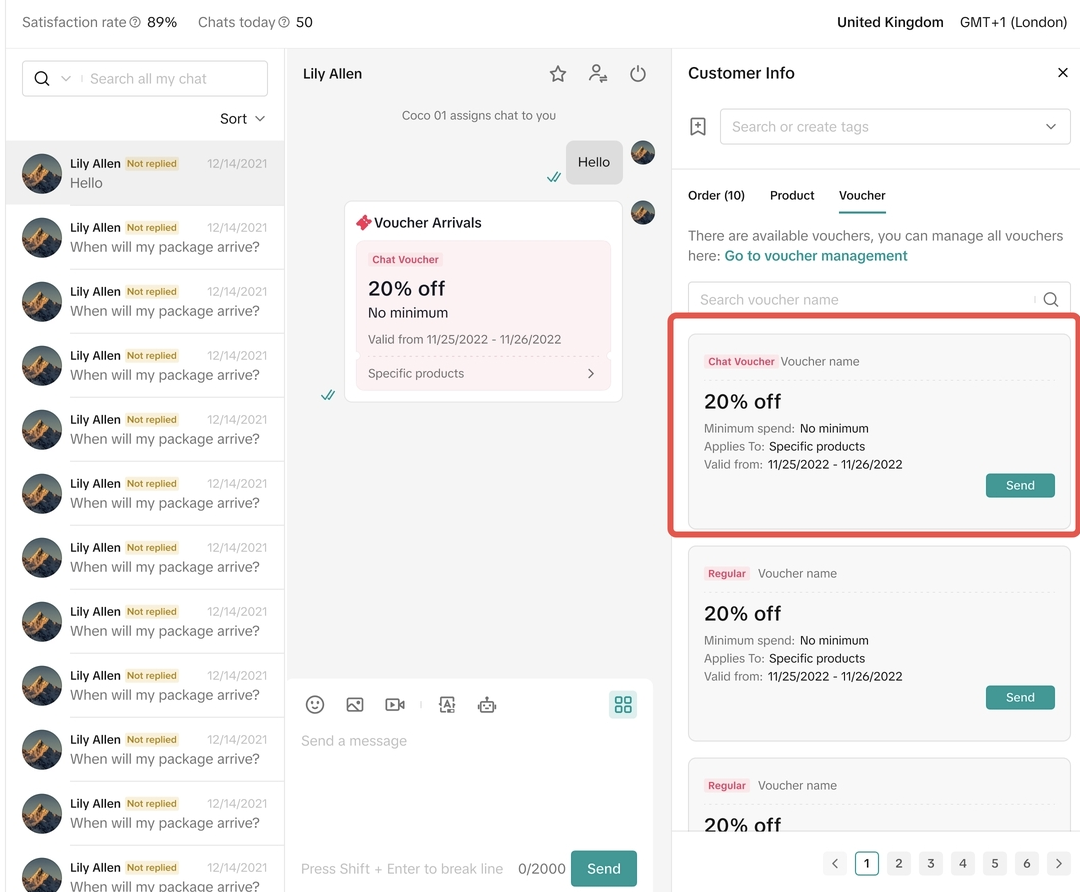Click the Search voucher name field
The image size is (1080, 892).
(x=860, y=300)
